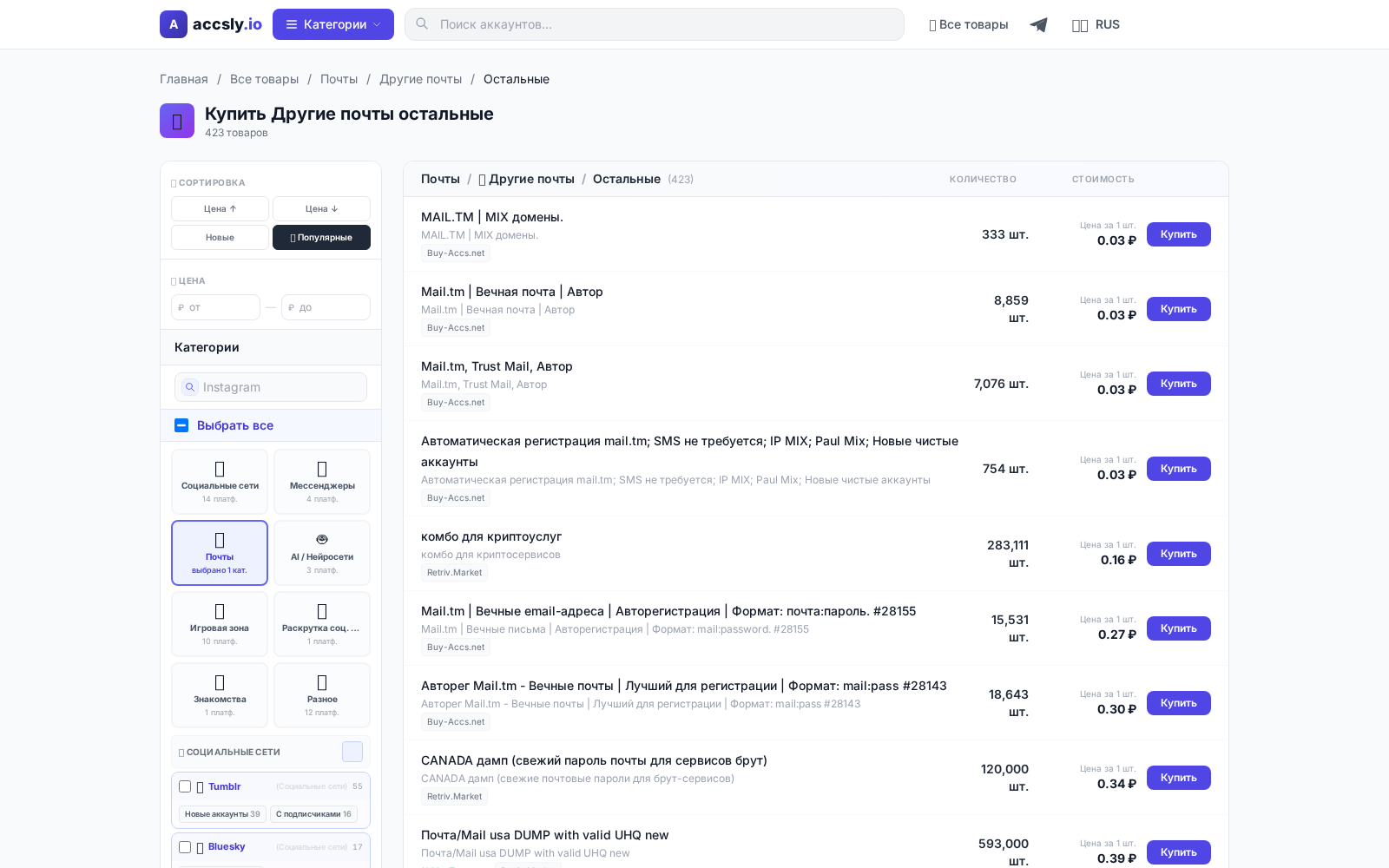1389x868 pixels.
Task: Open комбо для криптоуслуг product title
Action: [491, 536]
